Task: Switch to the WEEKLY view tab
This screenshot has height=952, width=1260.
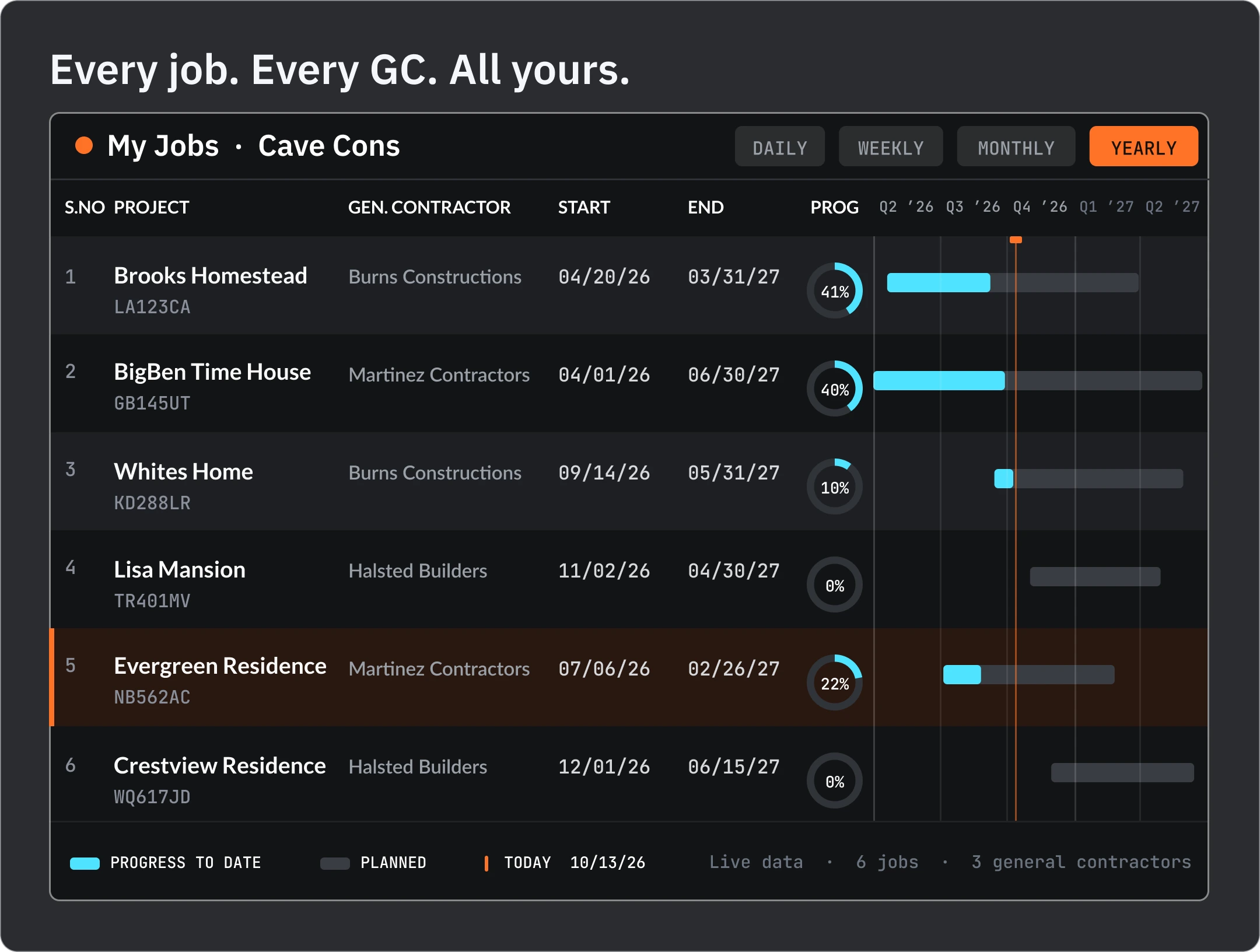Action: pyautogui.click(x=891, y=147)
